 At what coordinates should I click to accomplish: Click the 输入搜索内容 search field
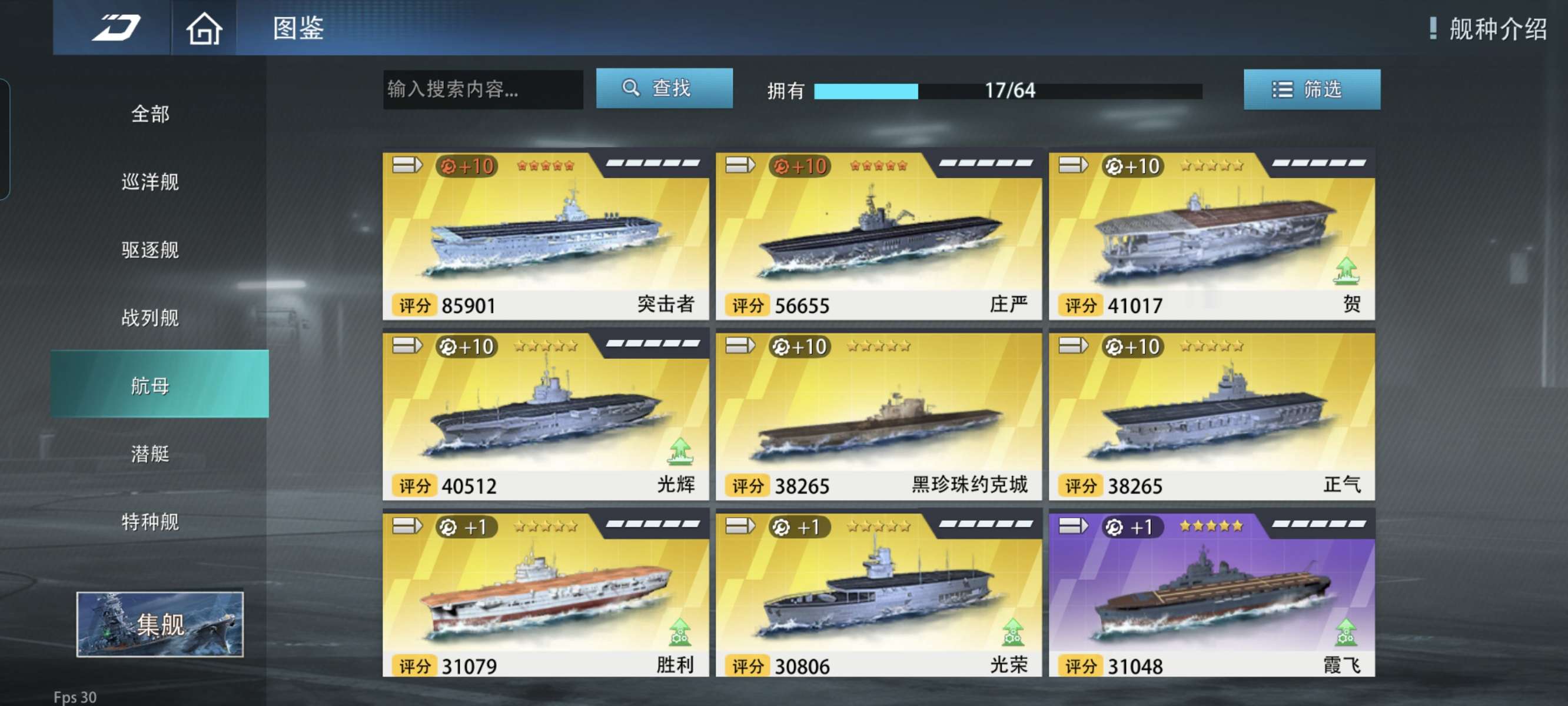click(x=483, y=89)
